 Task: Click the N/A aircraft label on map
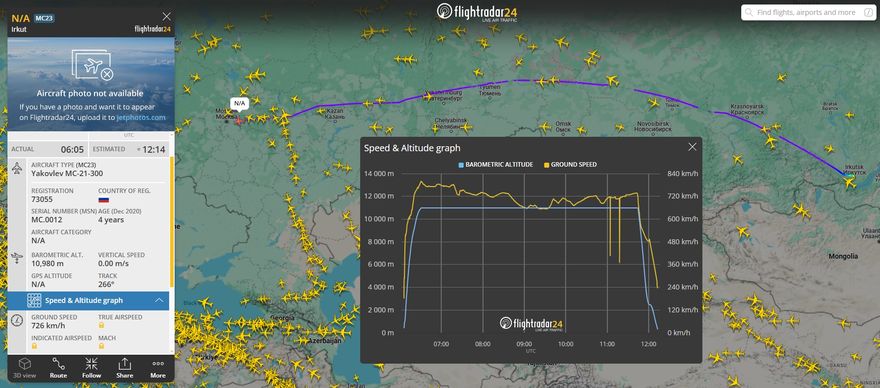(240, 103)
